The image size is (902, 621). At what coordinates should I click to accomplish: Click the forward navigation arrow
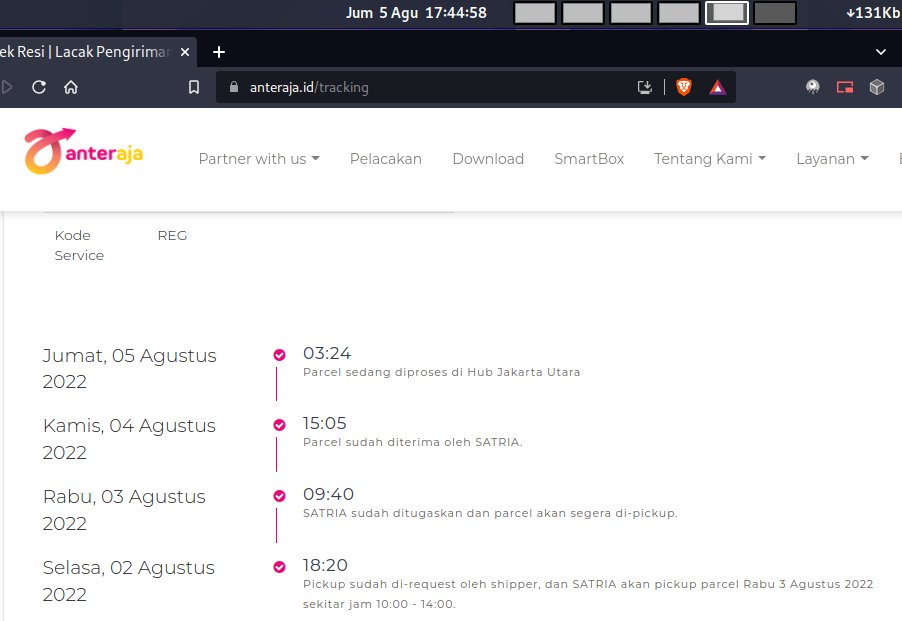7,87
